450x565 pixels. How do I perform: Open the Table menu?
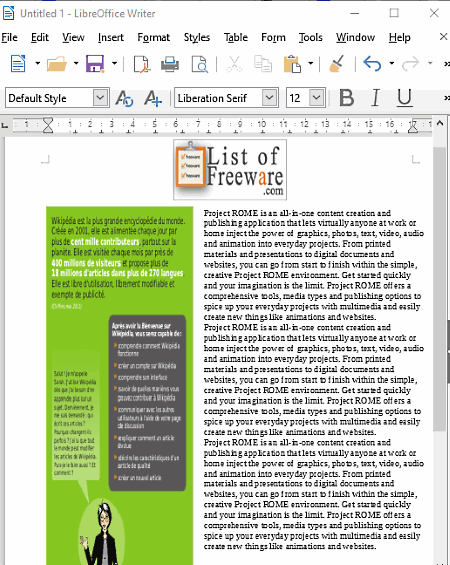(236, 37)
